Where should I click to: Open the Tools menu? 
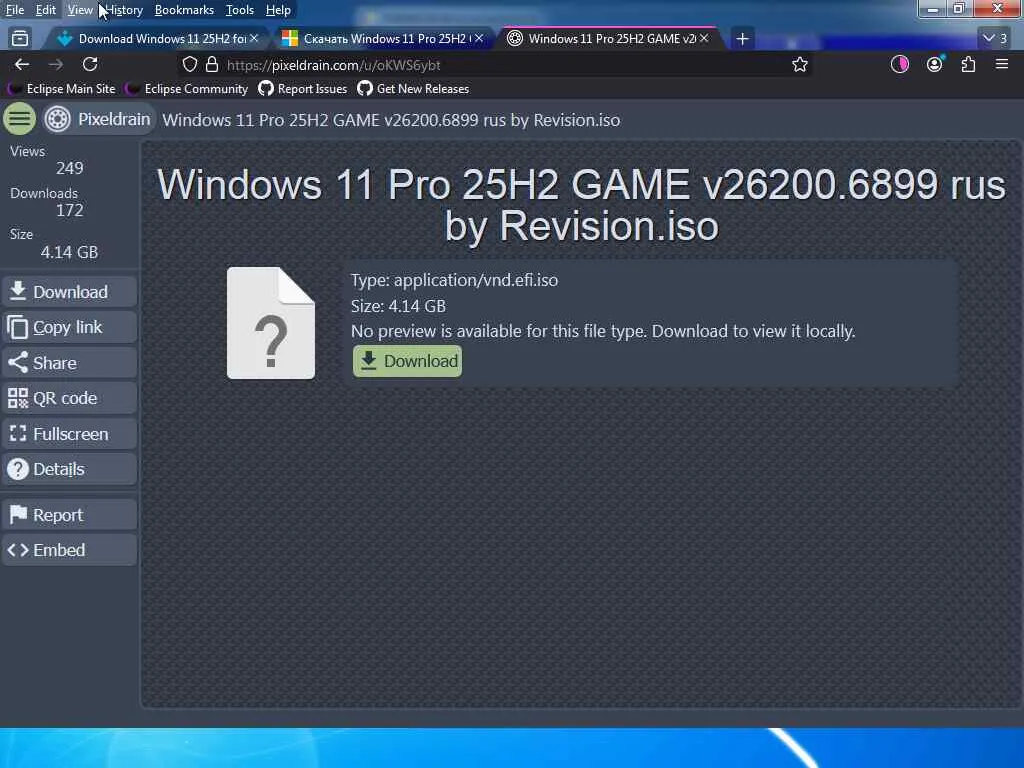(240, 10)
